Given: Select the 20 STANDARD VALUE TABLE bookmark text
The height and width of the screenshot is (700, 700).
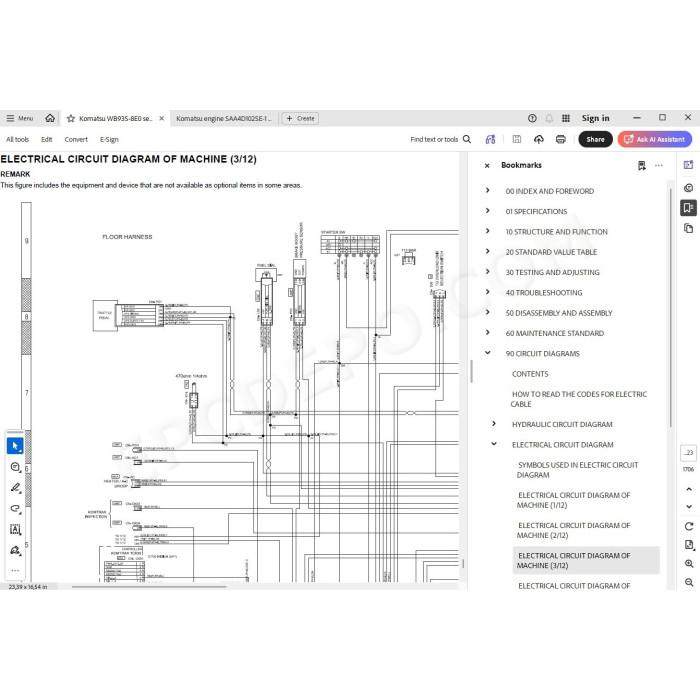Looking at the screenshot, I should pos(551,252).
